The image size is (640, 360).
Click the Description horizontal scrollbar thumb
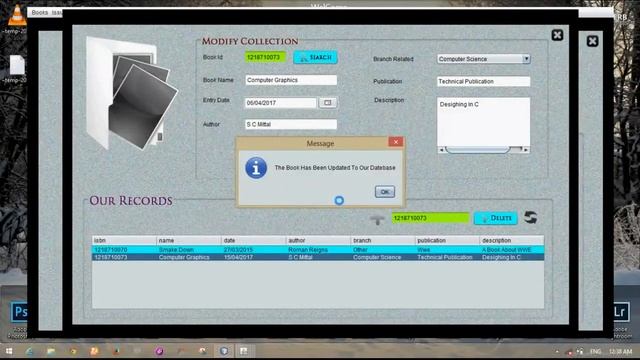[478, 150]
